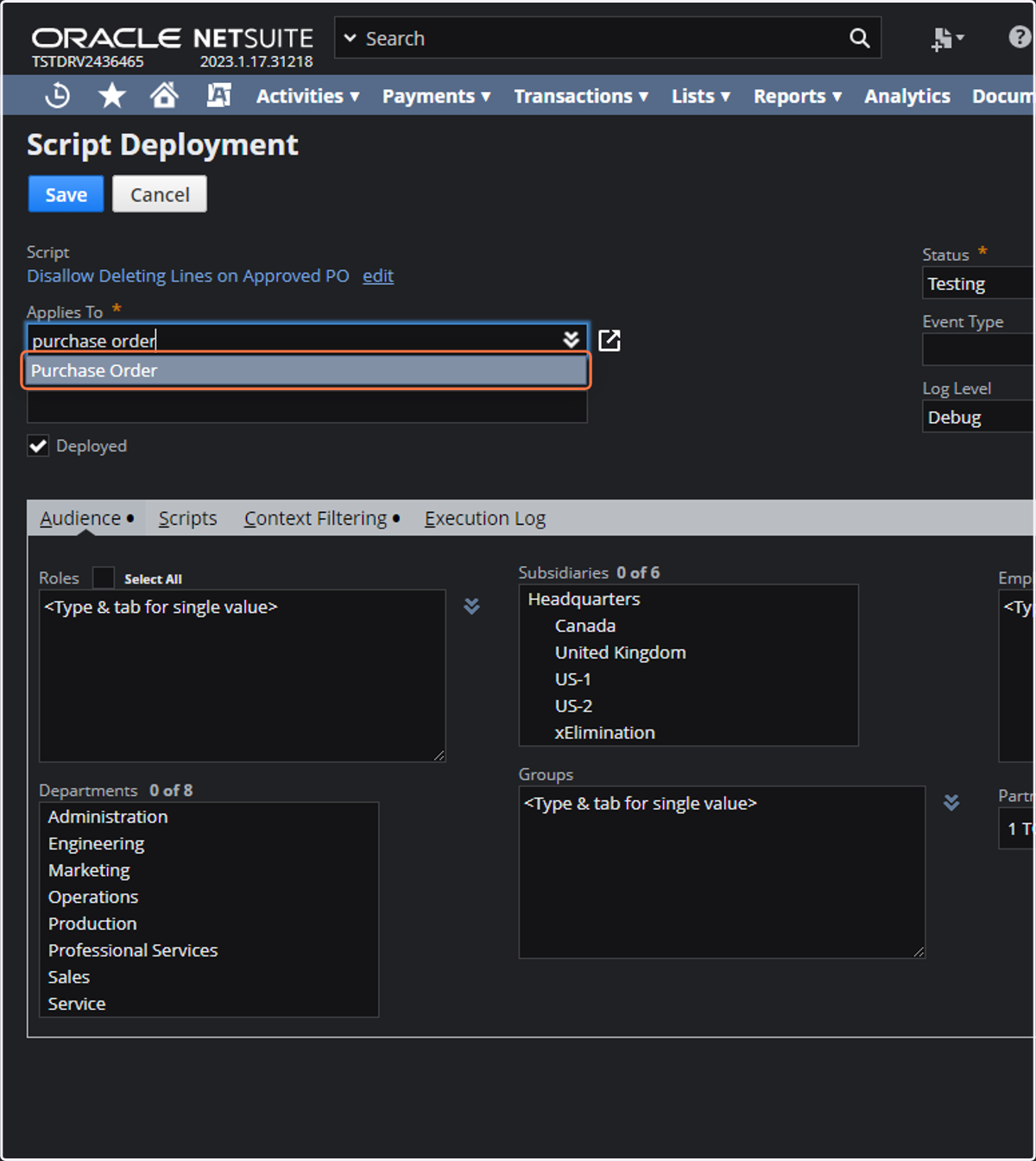Open the Event Type dropdown
1036x1161 pixels.
(978, 350)
